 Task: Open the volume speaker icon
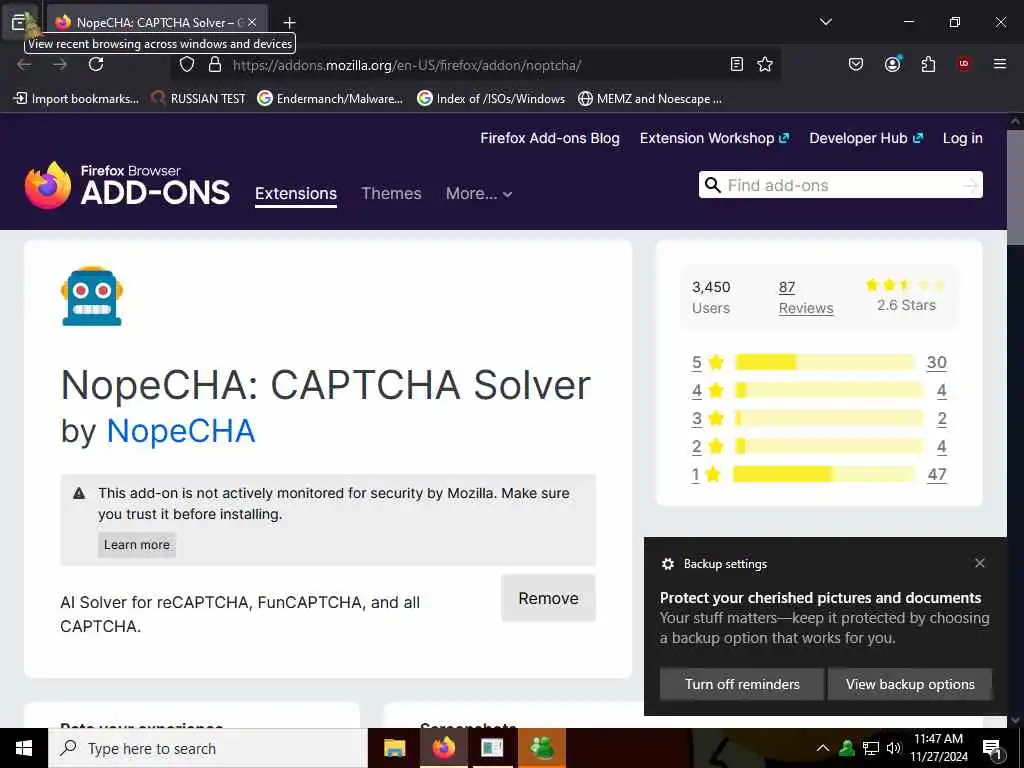(893, 748)
